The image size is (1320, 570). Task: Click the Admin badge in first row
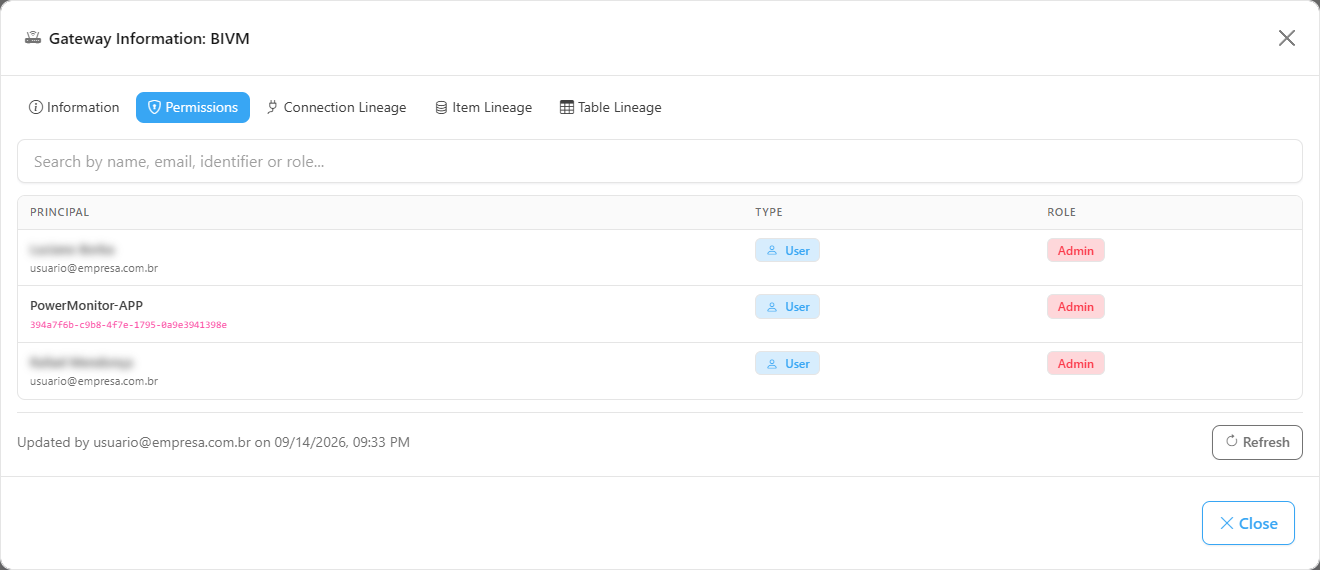click(1076, 250)
